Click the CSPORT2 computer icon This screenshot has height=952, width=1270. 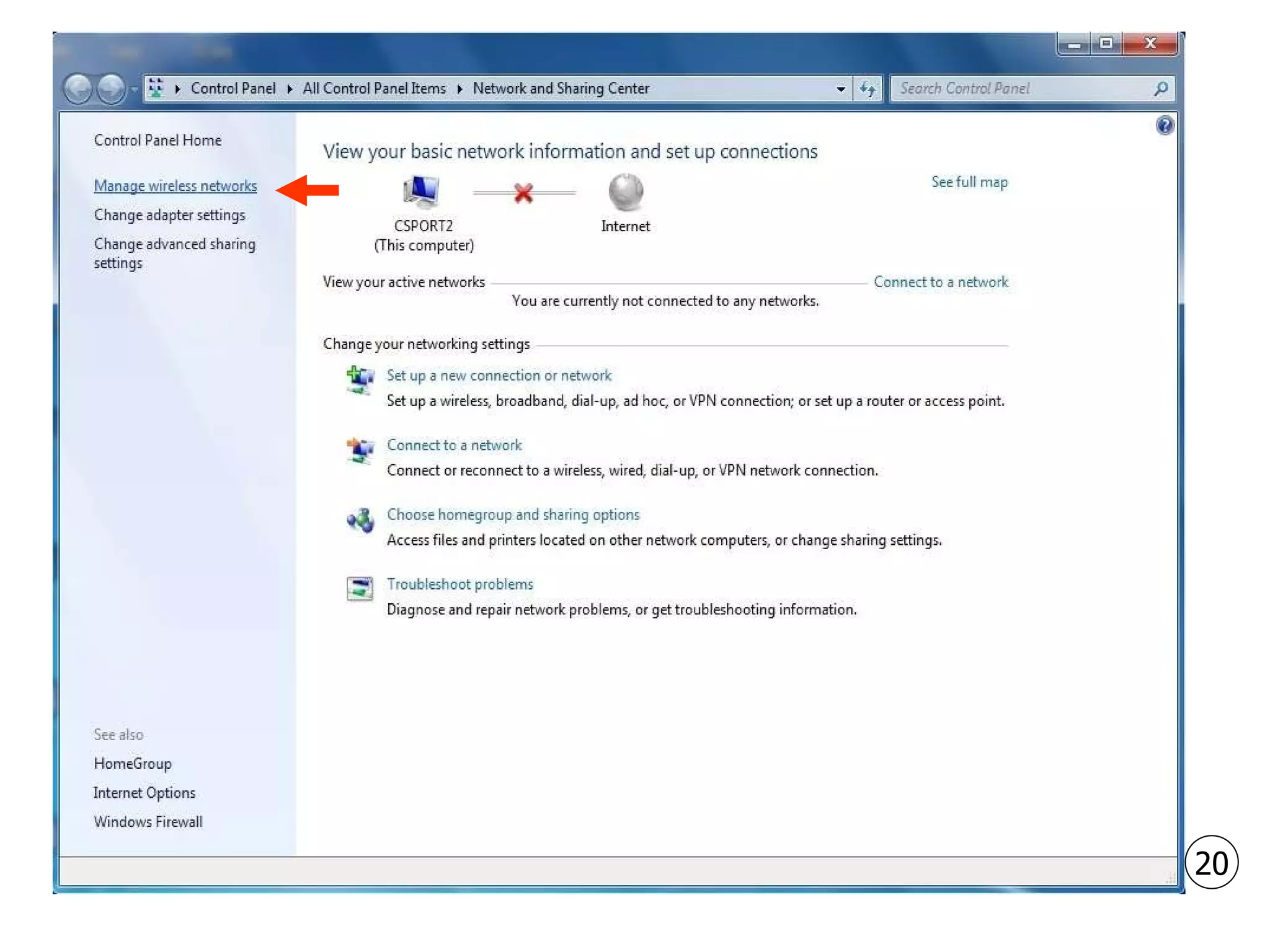point(422,192)
